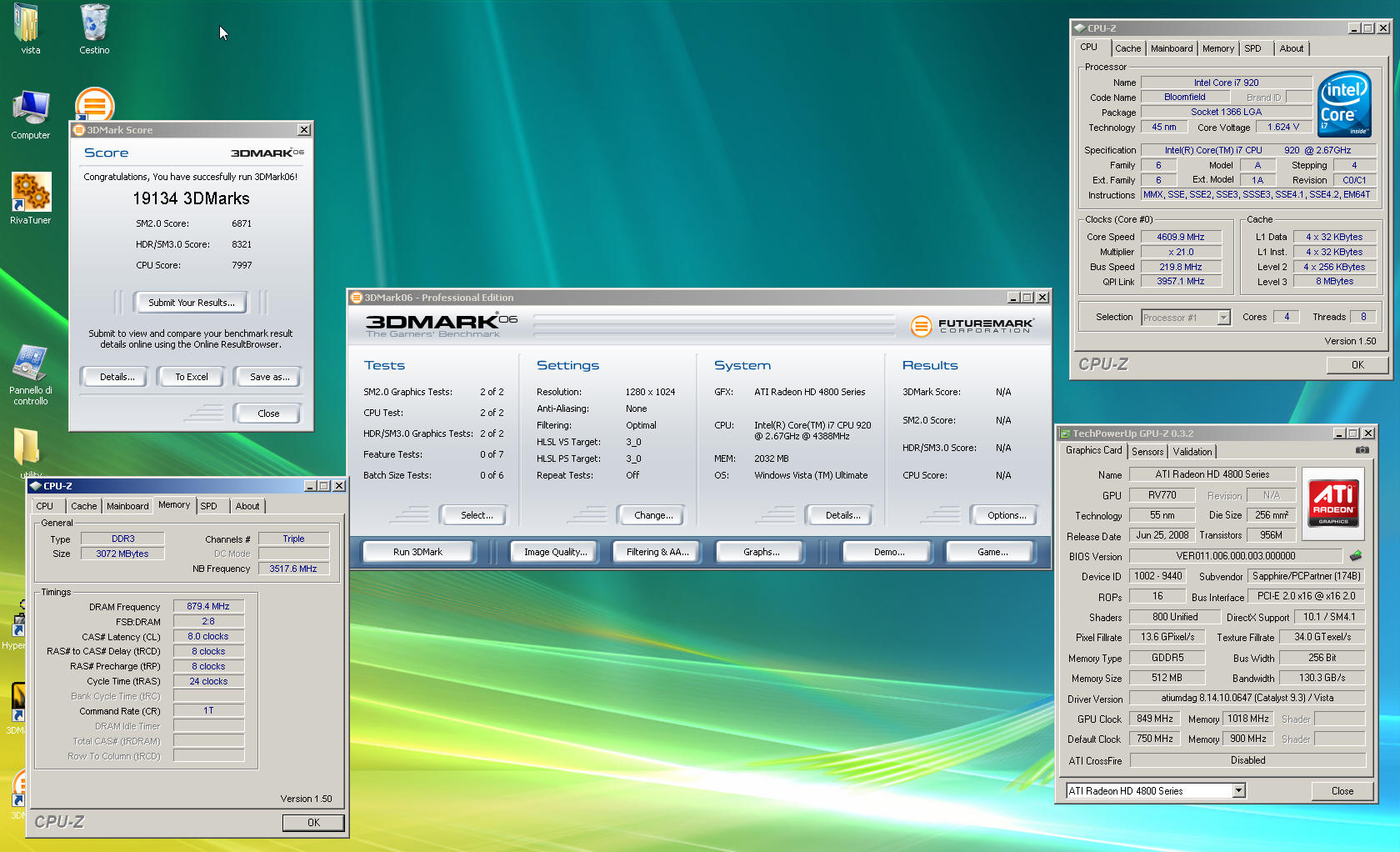Switch to Sensors tab in GPU-Z
The height and width of the screenshot is (852, 1400).
tap(1147, 452)
